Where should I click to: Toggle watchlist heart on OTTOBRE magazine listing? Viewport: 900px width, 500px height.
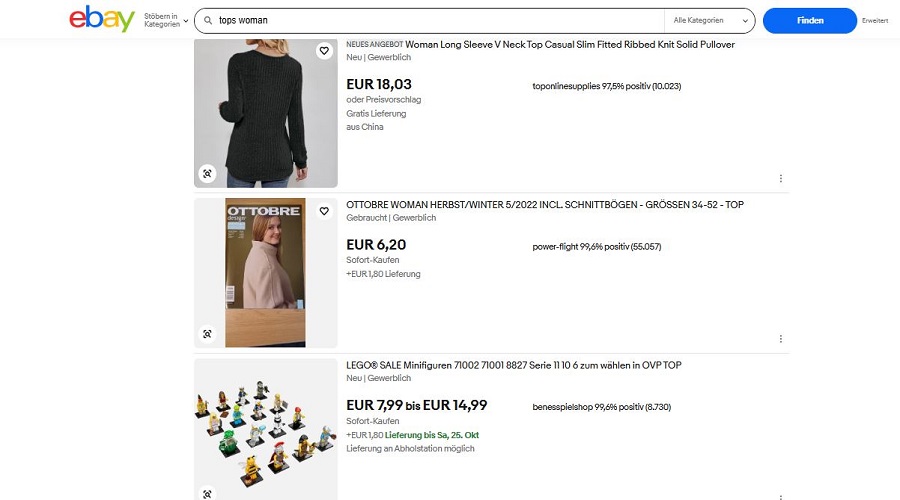coord(324,211)
